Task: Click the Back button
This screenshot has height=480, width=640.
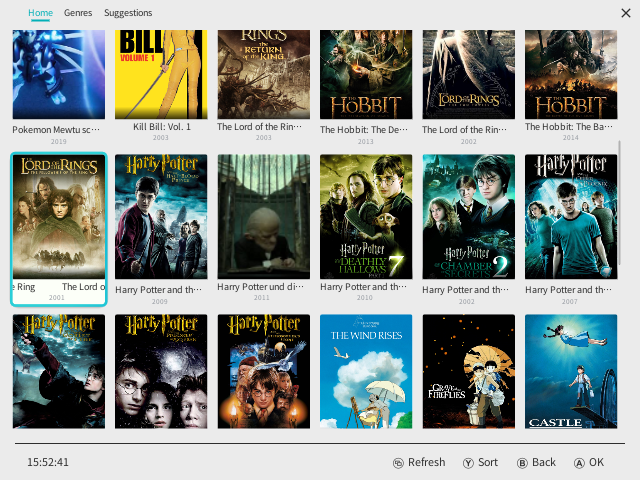Action: [536, 462]
